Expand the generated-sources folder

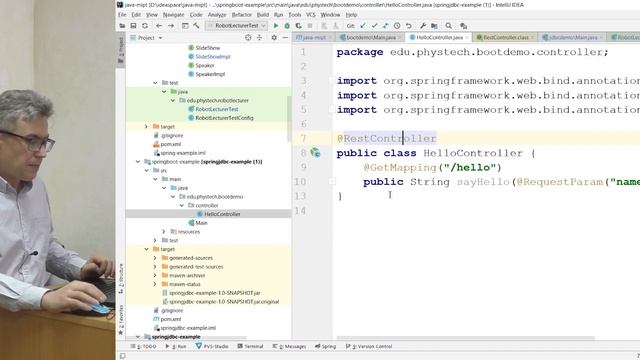point(155,258)
